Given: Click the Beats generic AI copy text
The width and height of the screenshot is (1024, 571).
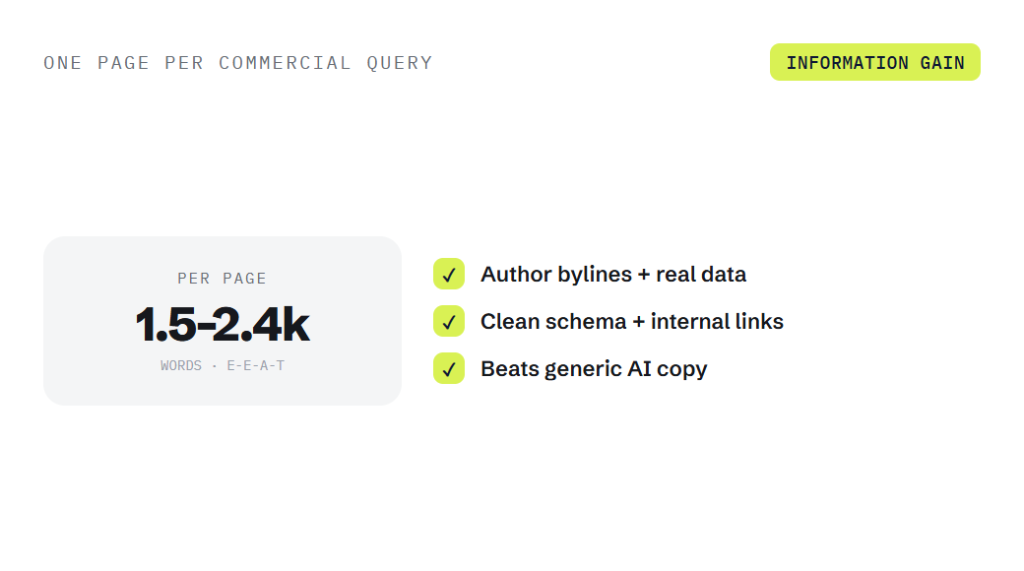Looking at the screenshot, I should [x=594, y=369].
